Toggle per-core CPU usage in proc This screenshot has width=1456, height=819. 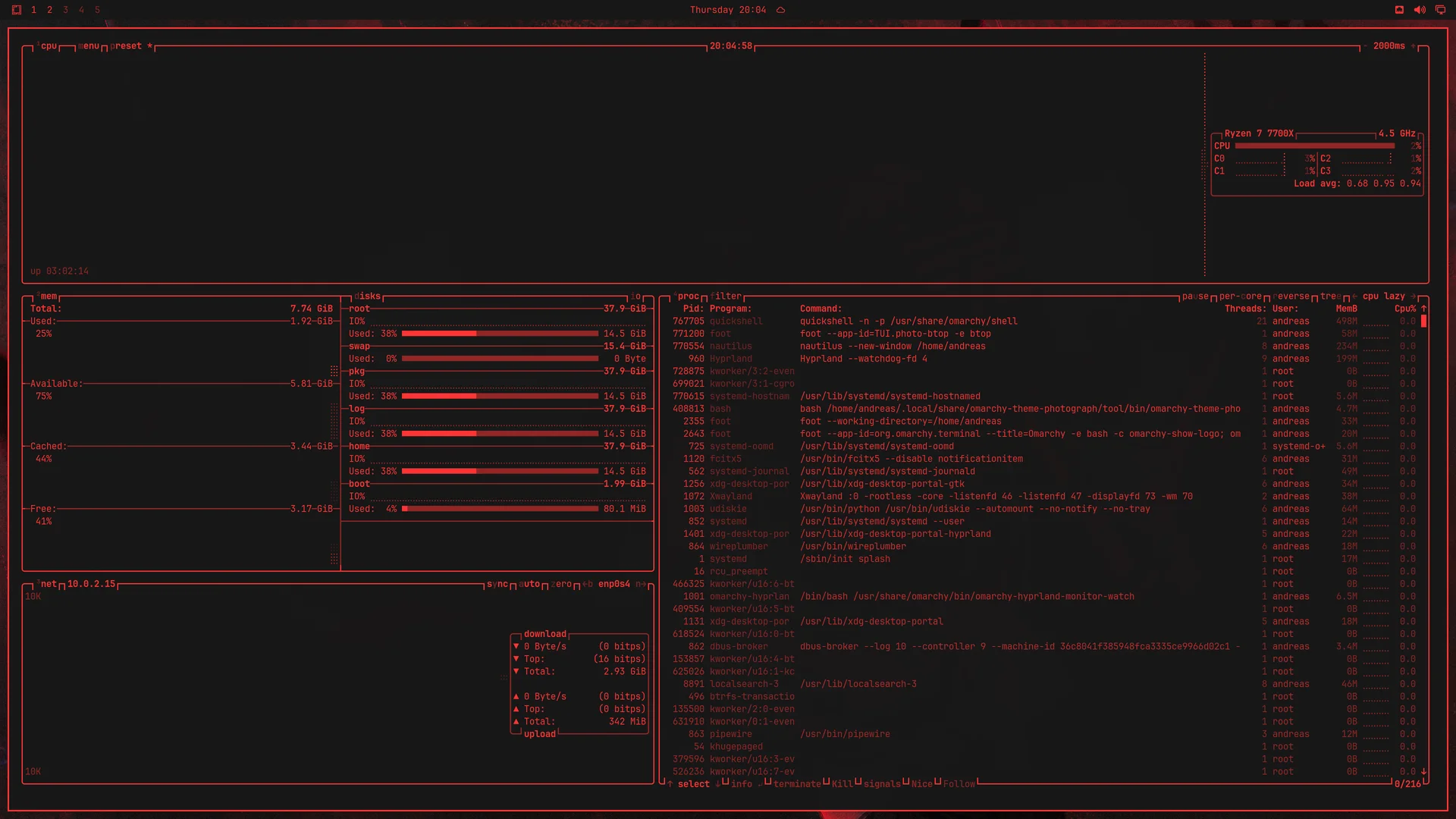tap(1240, 297)
